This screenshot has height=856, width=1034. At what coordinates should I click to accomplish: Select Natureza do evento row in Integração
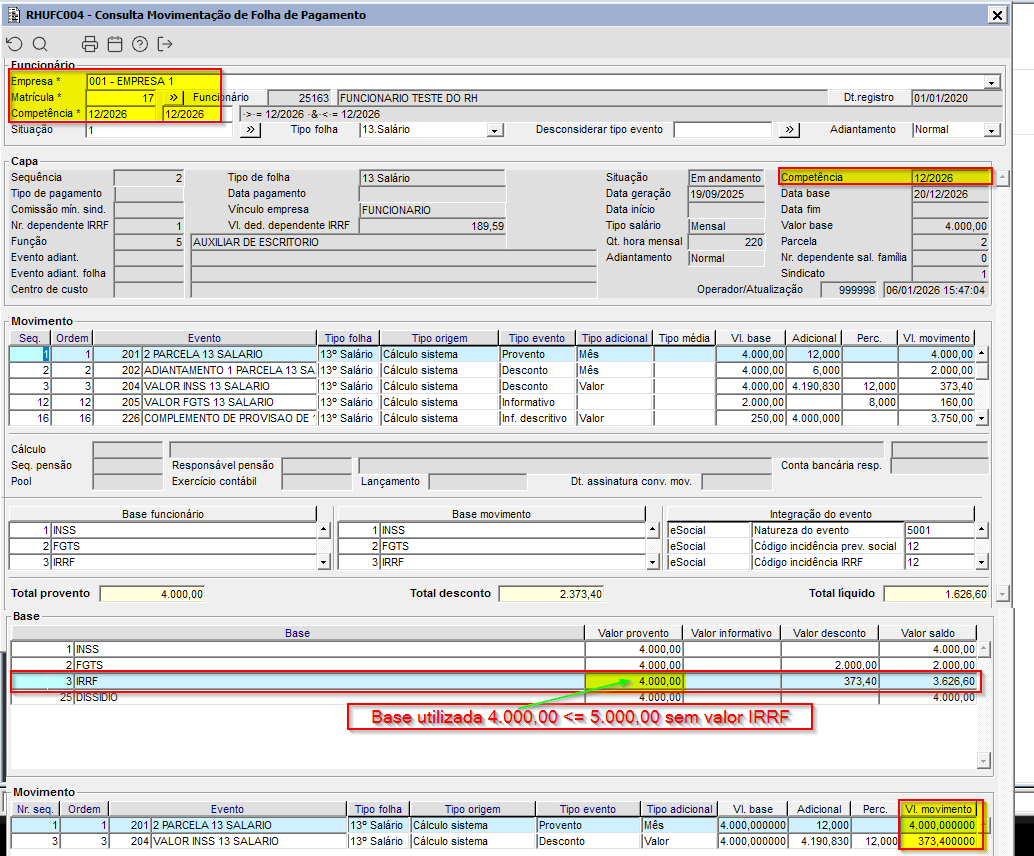(x=821, y=530)
